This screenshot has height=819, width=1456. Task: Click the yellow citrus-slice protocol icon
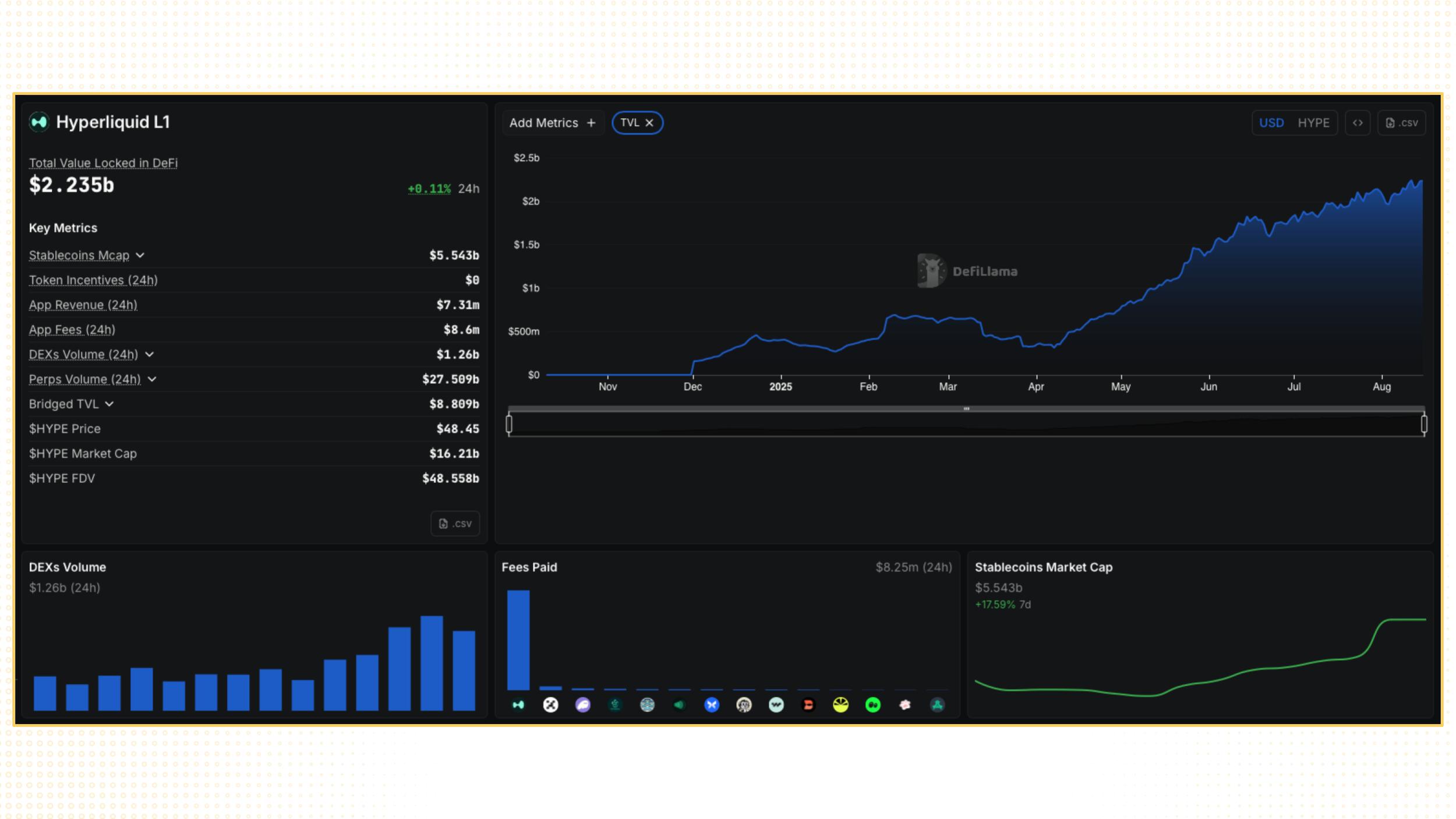point(840,705)
